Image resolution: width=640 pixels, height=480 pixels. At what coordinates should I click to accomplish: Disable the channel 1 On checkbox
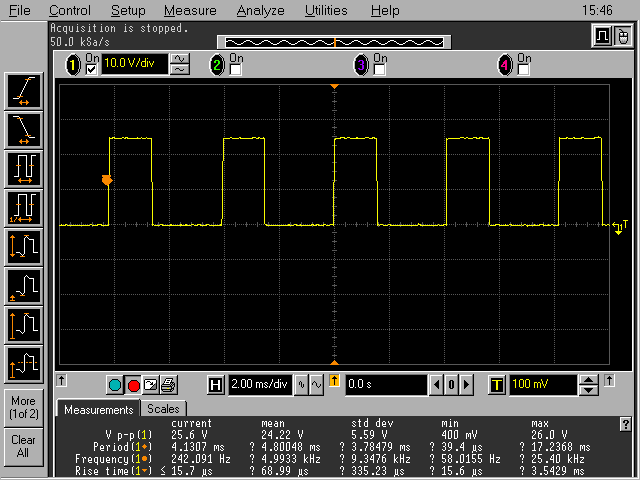tap(91, 69)
